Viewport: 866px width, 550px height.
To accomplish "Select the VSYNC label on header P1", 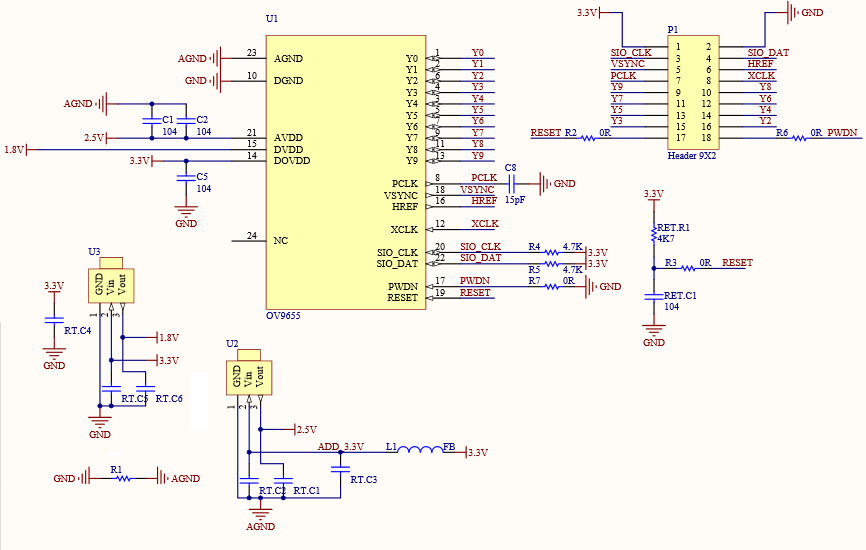I will (628, 64).
